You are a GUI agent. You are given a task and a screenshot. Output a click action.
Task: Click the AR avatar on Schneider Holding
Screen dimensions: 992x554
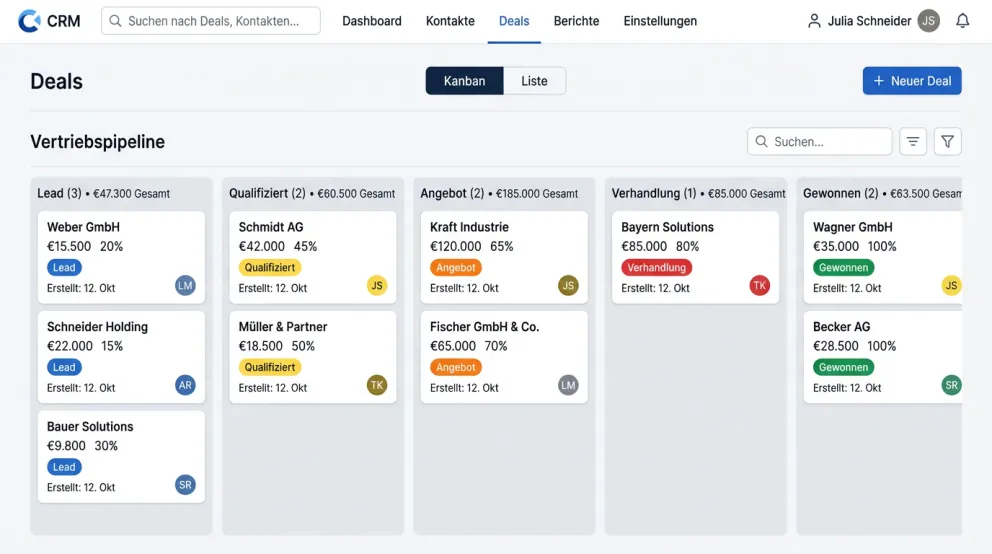coord(185,385)
